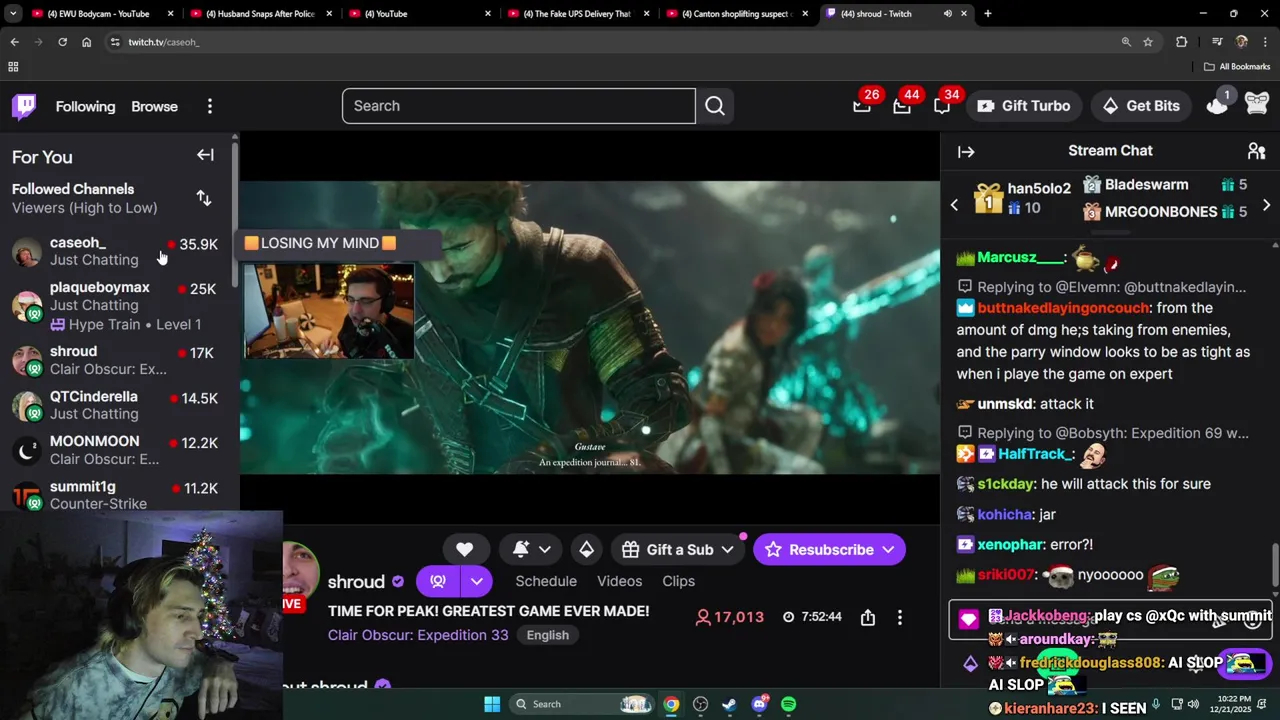Open the user profile avatar menu
Image resolution: width=1280 pixels, height=720 pixels.
point(1257,104)
